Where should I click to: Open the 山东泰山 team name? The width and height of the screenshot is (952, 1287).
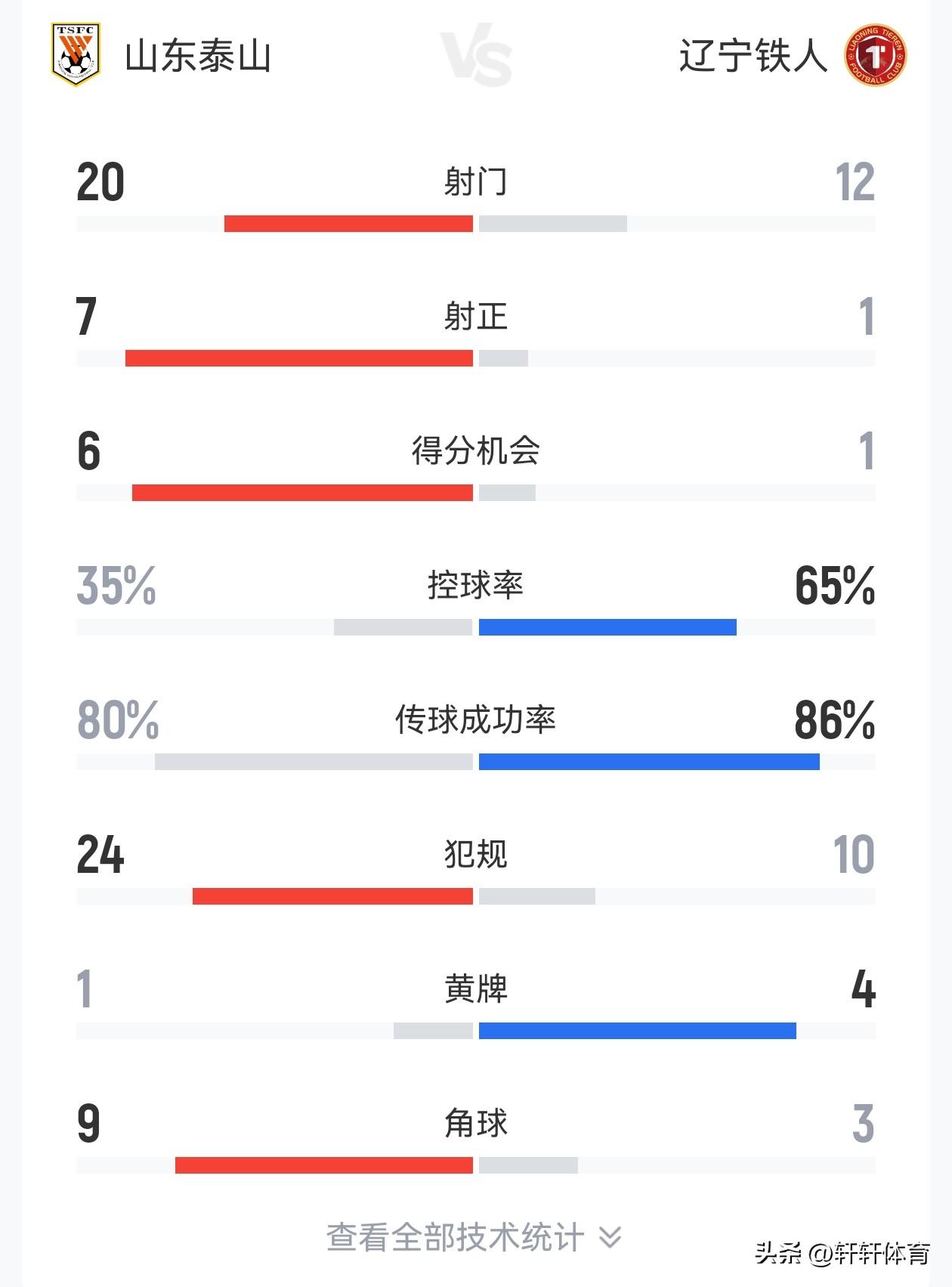coord(198,57)
